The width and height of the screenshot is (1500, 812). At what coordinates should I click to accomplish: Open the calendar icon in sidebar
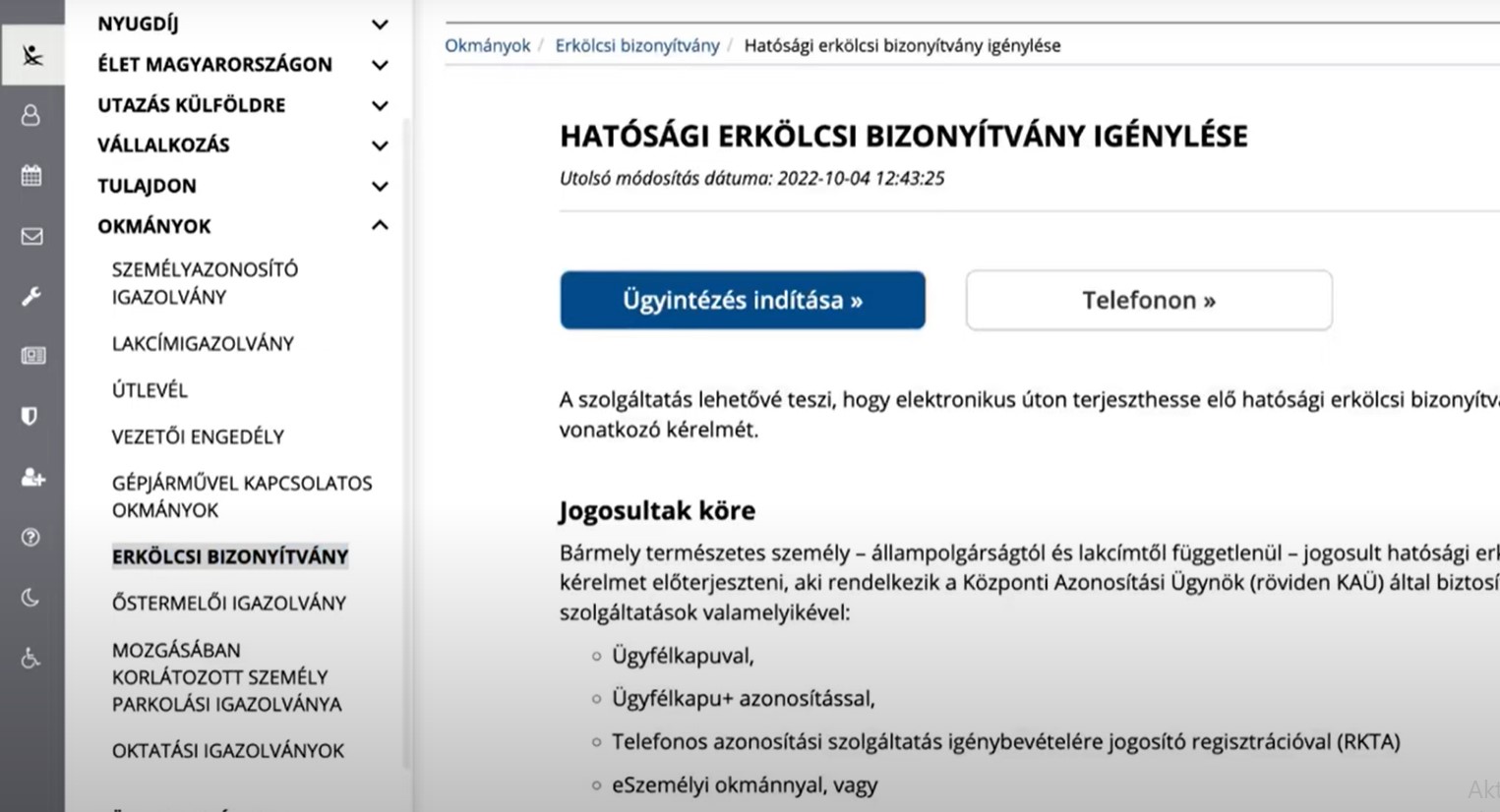point(31,176)
